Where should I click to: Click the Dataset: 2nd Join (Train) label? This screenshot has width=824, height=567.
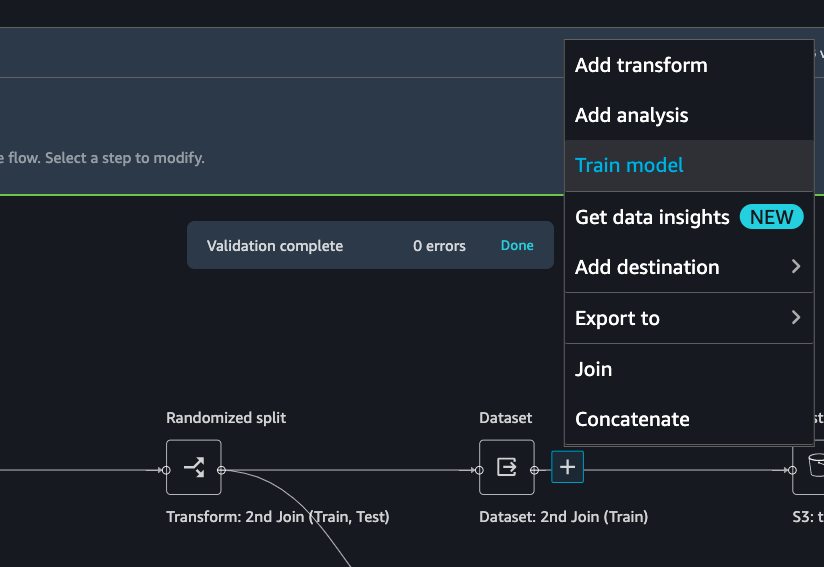[x=563, y=517]
